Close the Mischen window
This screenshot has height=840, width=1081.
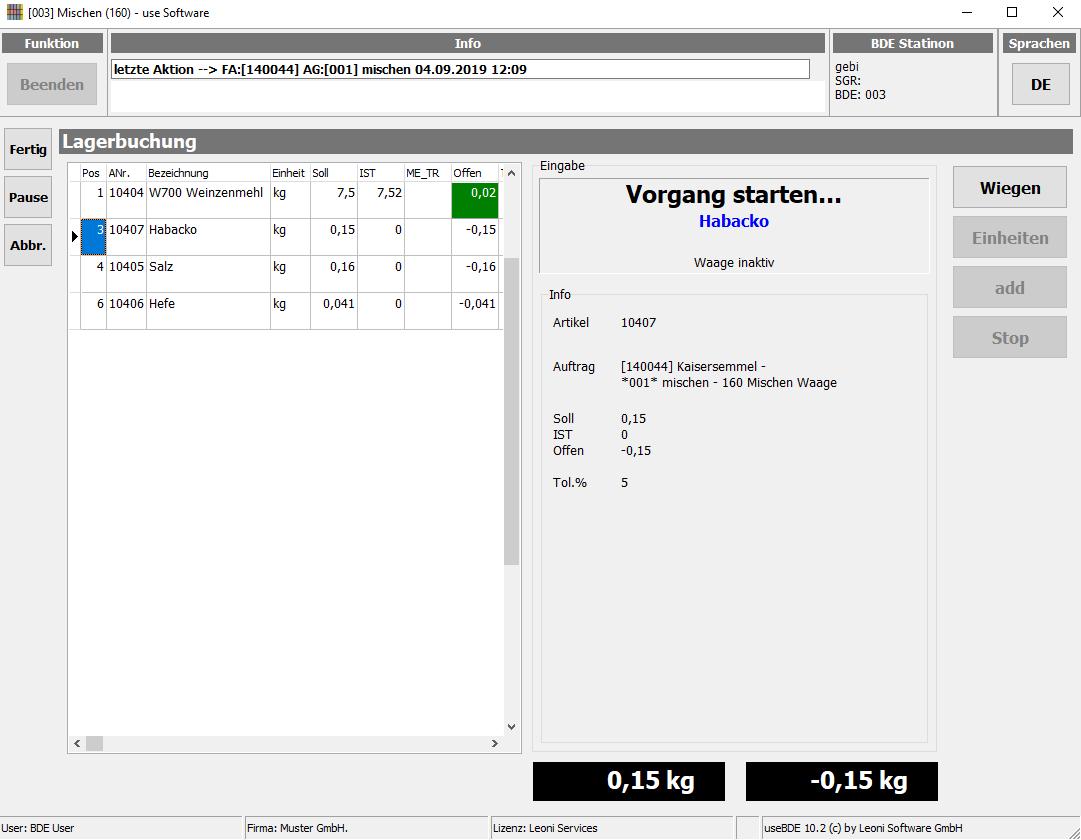(1058, 12)
